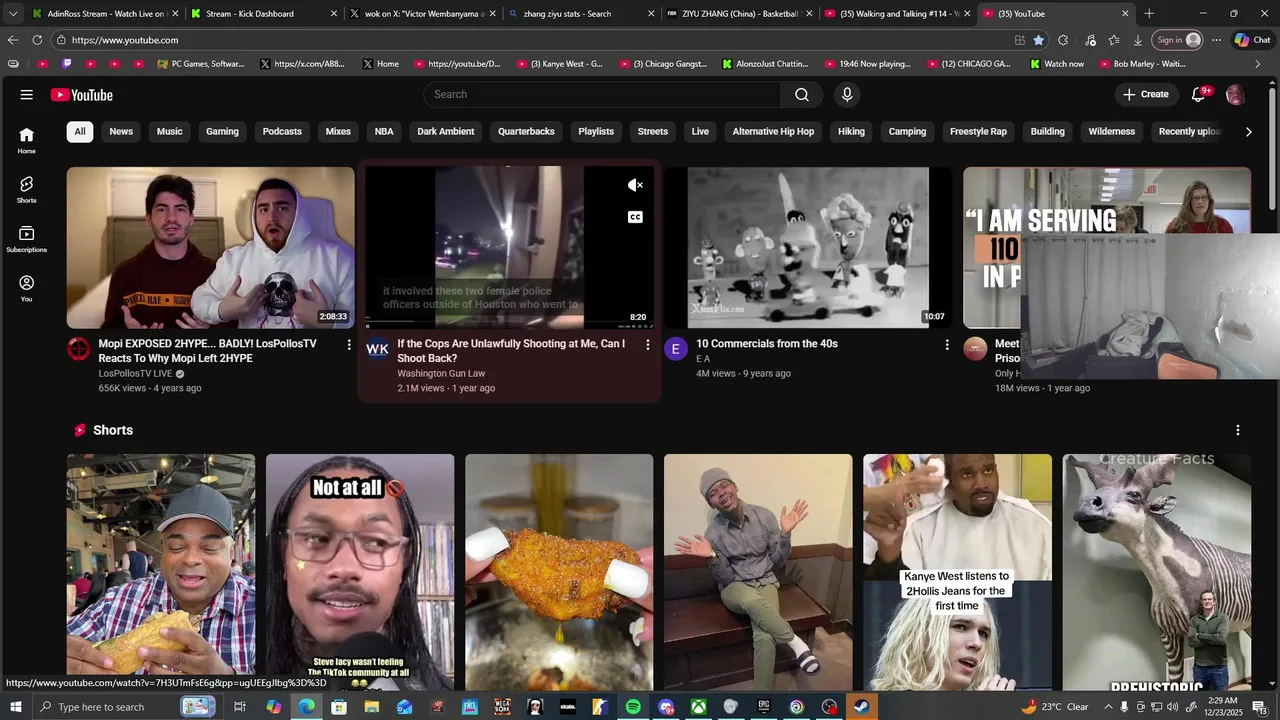
Task: Open YouTube notifications bell
Action: 1199,94
